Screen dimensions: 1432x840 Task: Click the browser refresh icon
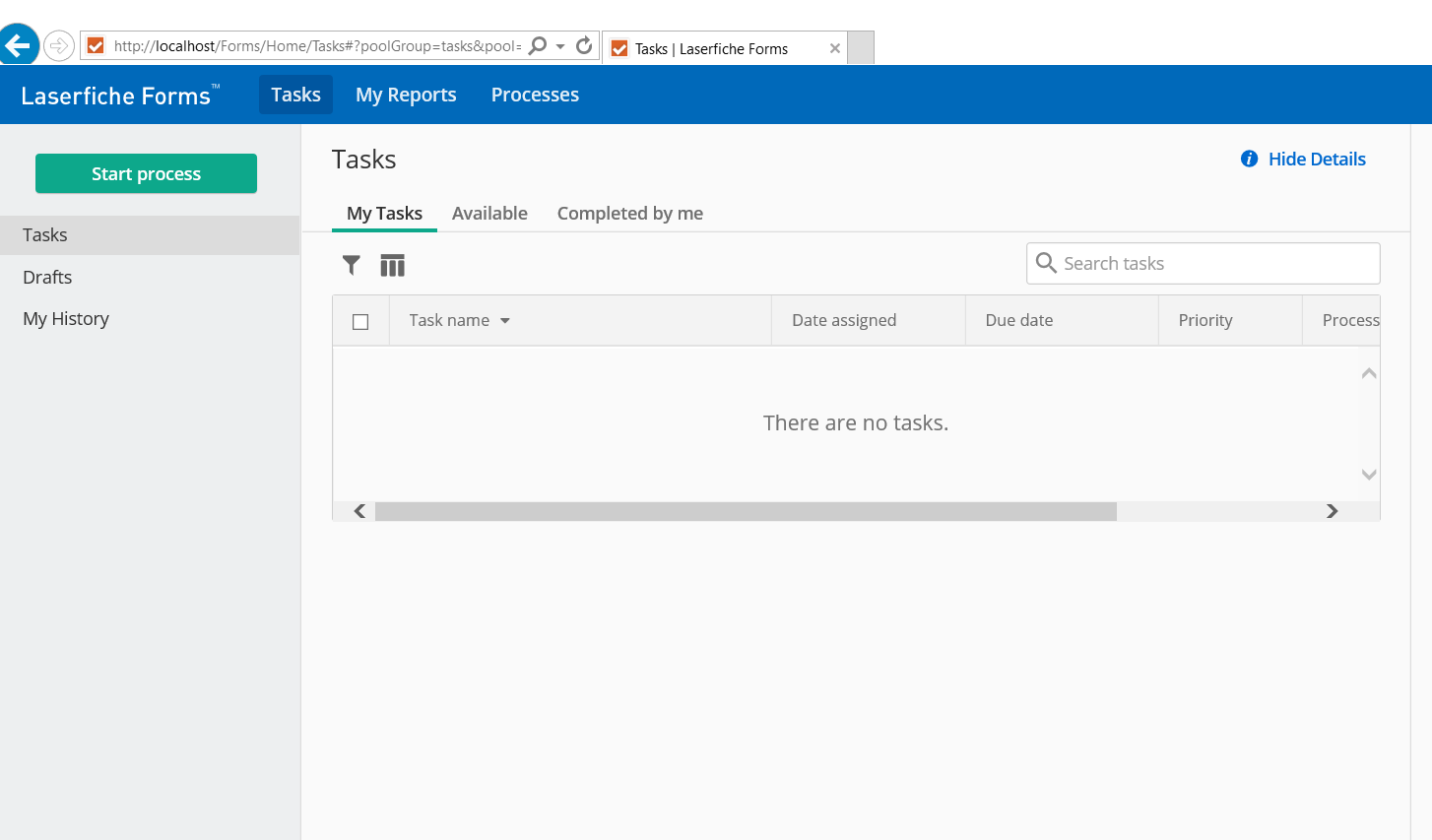pyautogui.click(x=584, y=45)
